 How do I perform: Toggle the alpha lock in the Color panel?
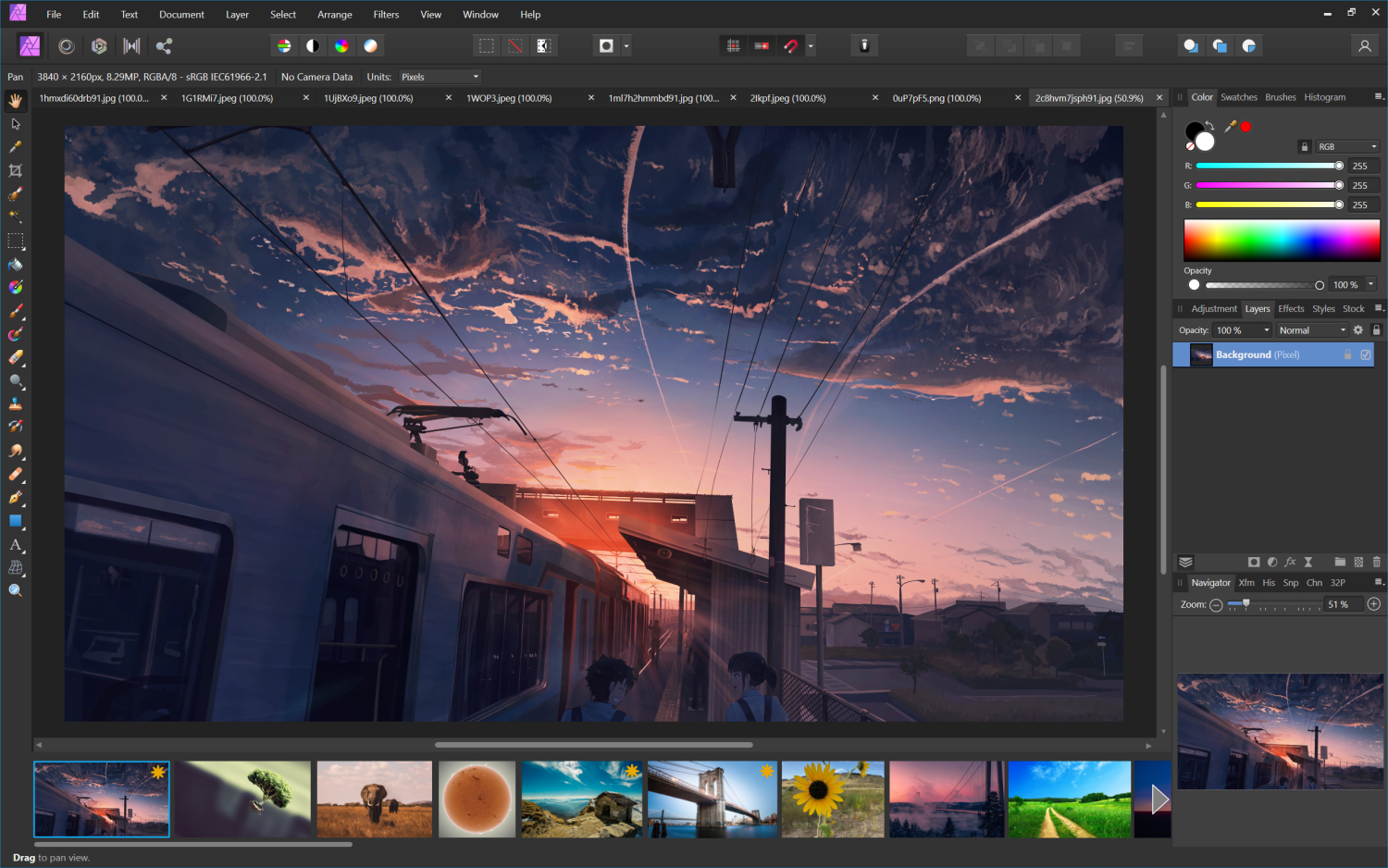(x=1305, y=146)
